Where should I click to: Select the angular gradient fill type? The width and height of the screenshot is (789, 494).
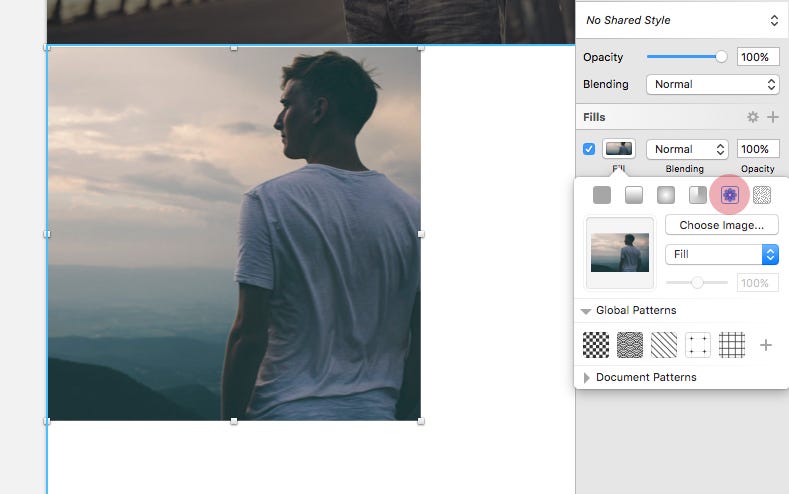(697, 195)
